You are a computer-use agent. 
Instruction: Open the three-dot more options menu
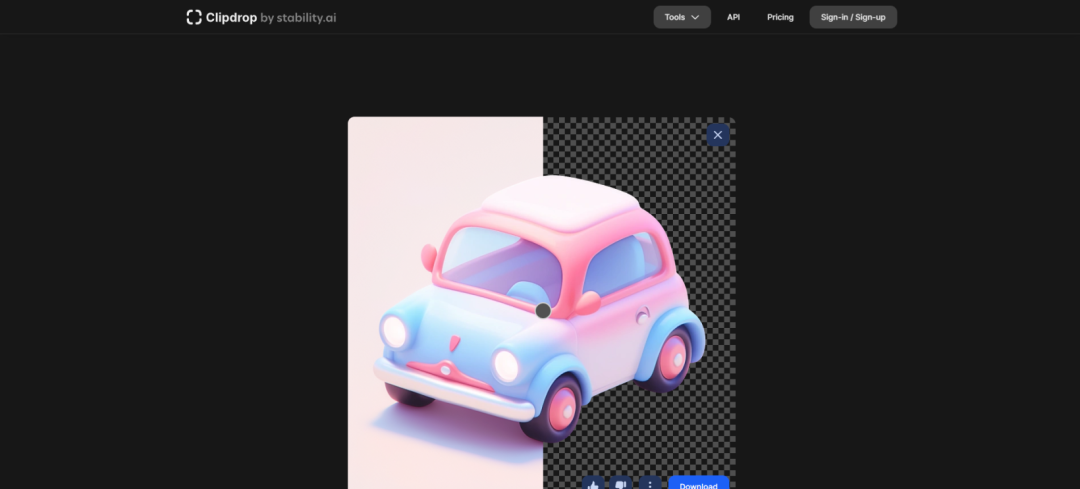pyautogui.click(x=650, y=483)
